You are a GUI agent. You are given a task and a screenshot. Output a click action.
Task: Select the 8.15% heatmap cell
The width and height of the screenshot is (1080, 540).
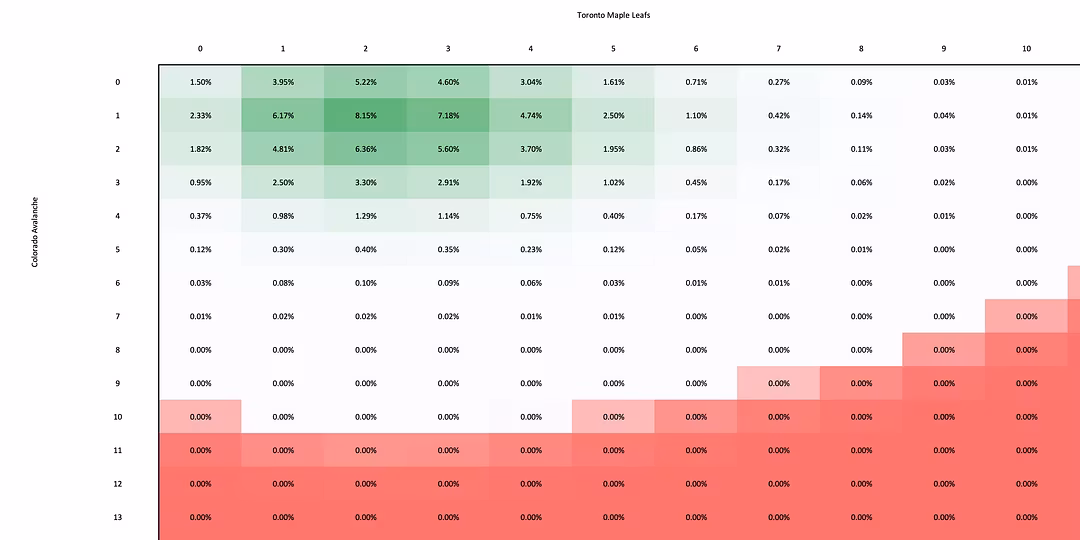365,116
